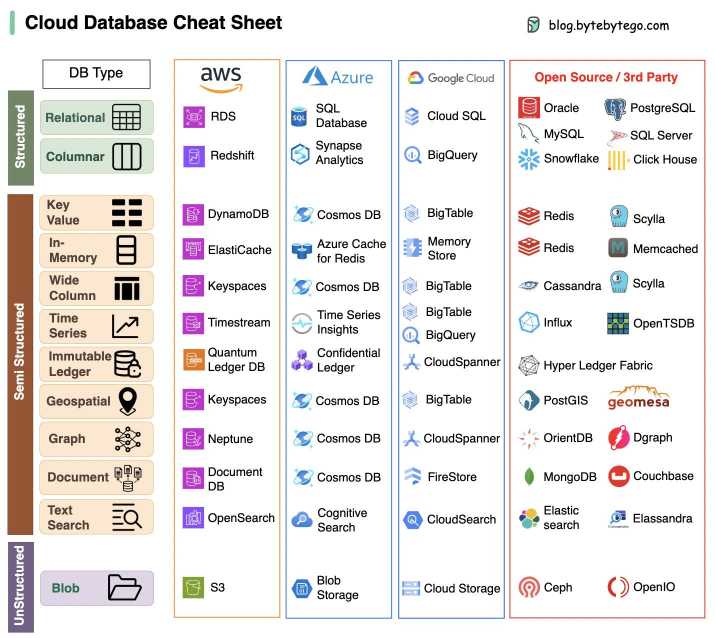
Task: Click the Dgraph icon
Action: (618, 438)
